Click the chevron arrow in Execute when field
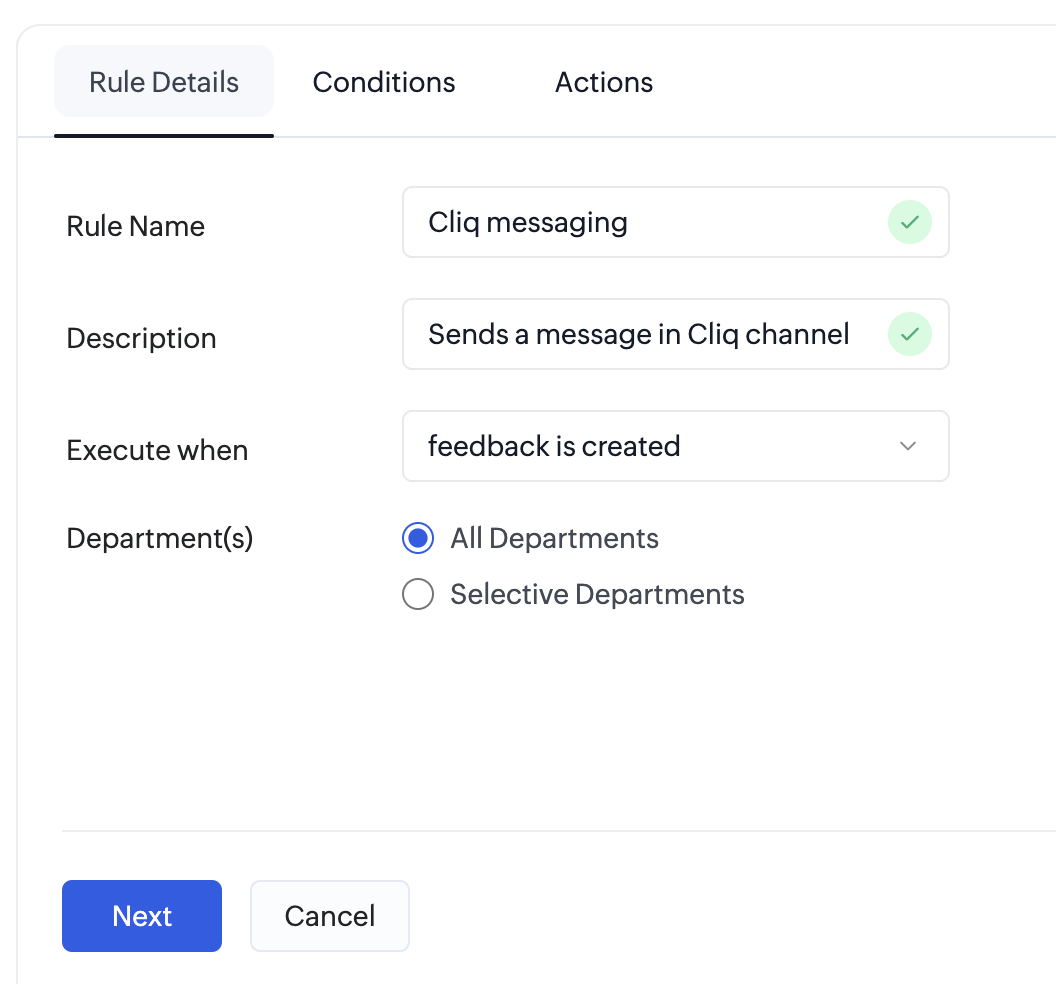This screenshot has width=1056, height=984. [x=908, y=446]
